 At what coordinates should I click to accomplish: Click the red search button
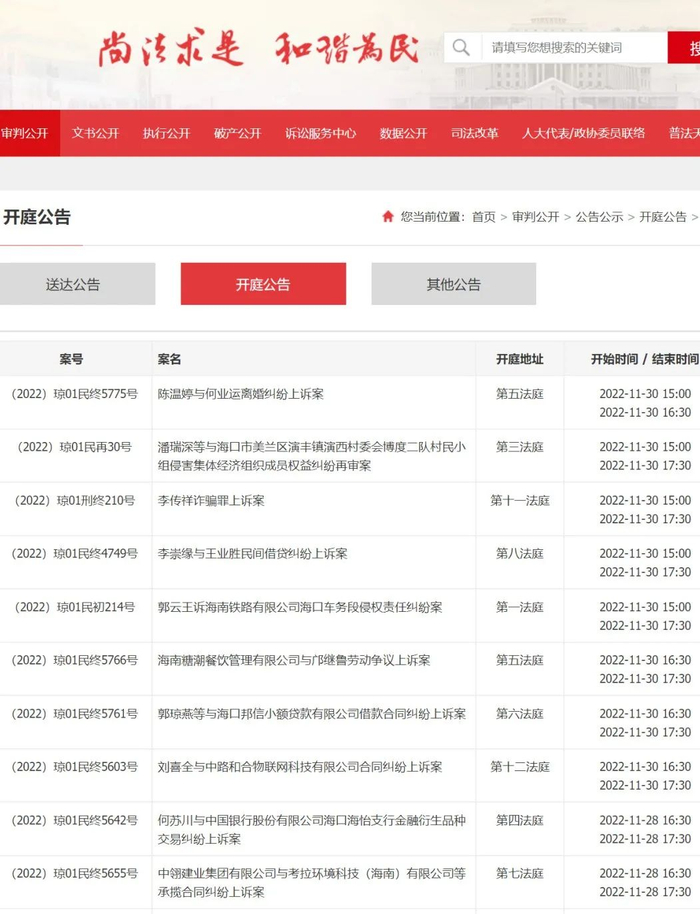pos(684,47)
